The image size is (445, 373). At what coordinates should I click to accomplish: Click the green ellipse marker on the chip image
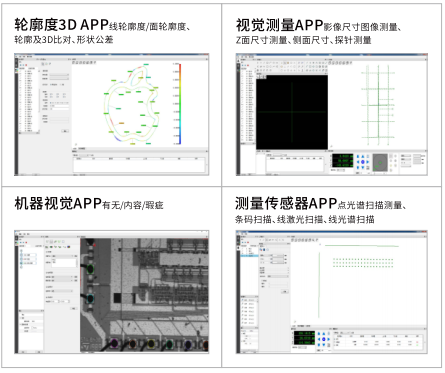tap(90, 269)
